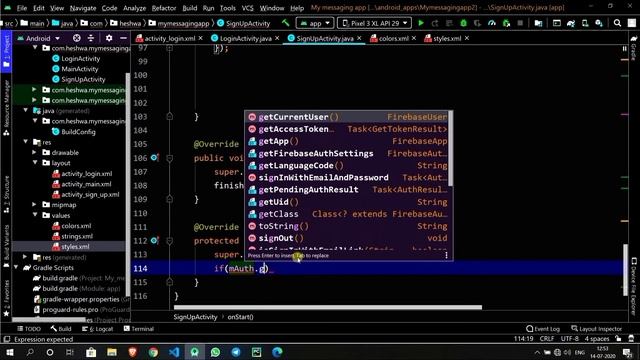Click the UTF-8 encoding in status bar

pyautogui.click(x=569, y=339)
